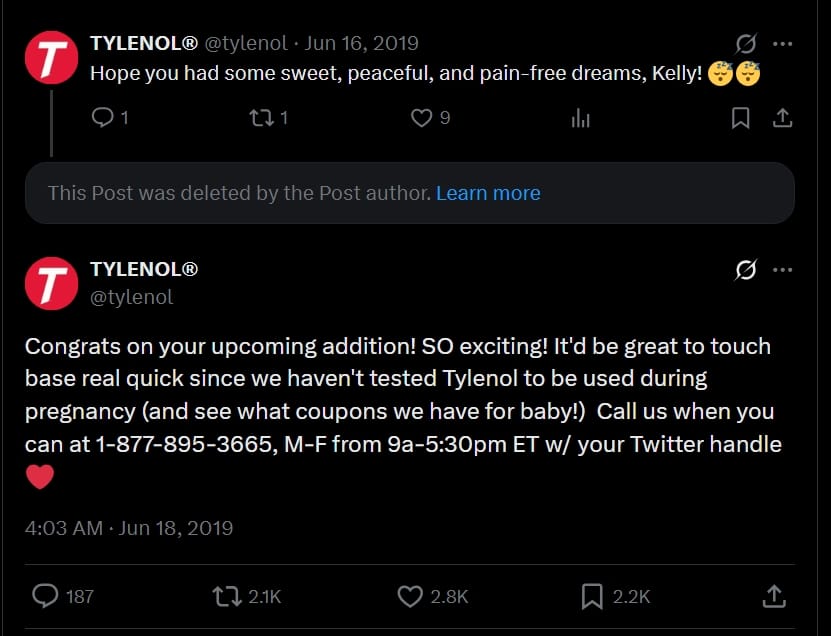Open more options on the Jun 16 post
Image resolution: width=831 pixels, height=636 pixels.
[783, 44]
